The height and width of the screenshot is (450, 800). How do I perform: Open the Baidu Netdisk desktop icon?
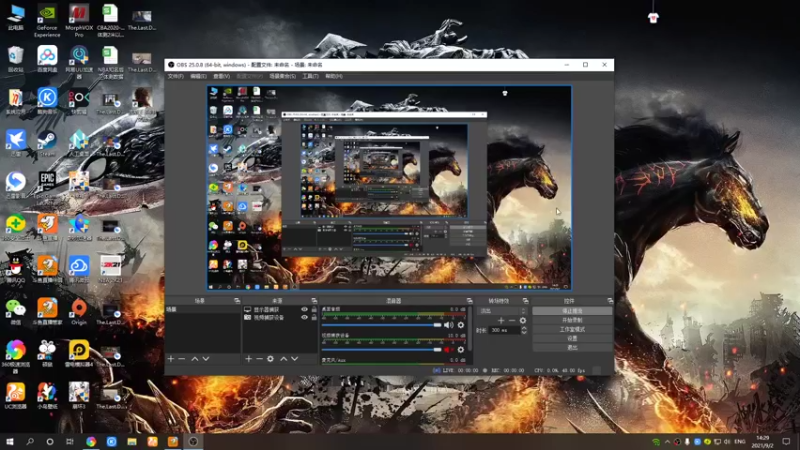(47, 59)
